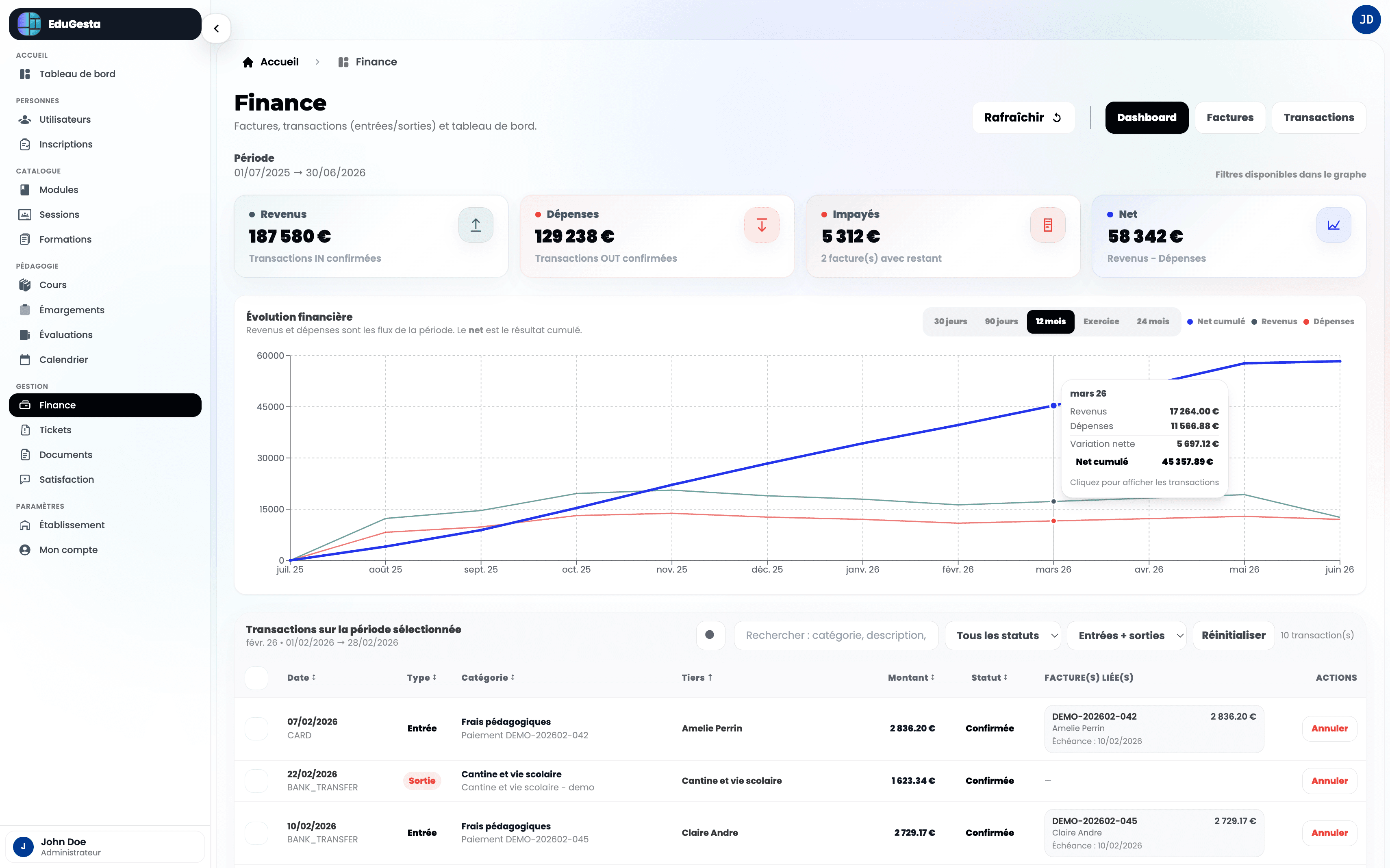Viewport: 1390px width, 868px height.
Task: Open the Finance sidebar item
Action: tap(105, 405)
